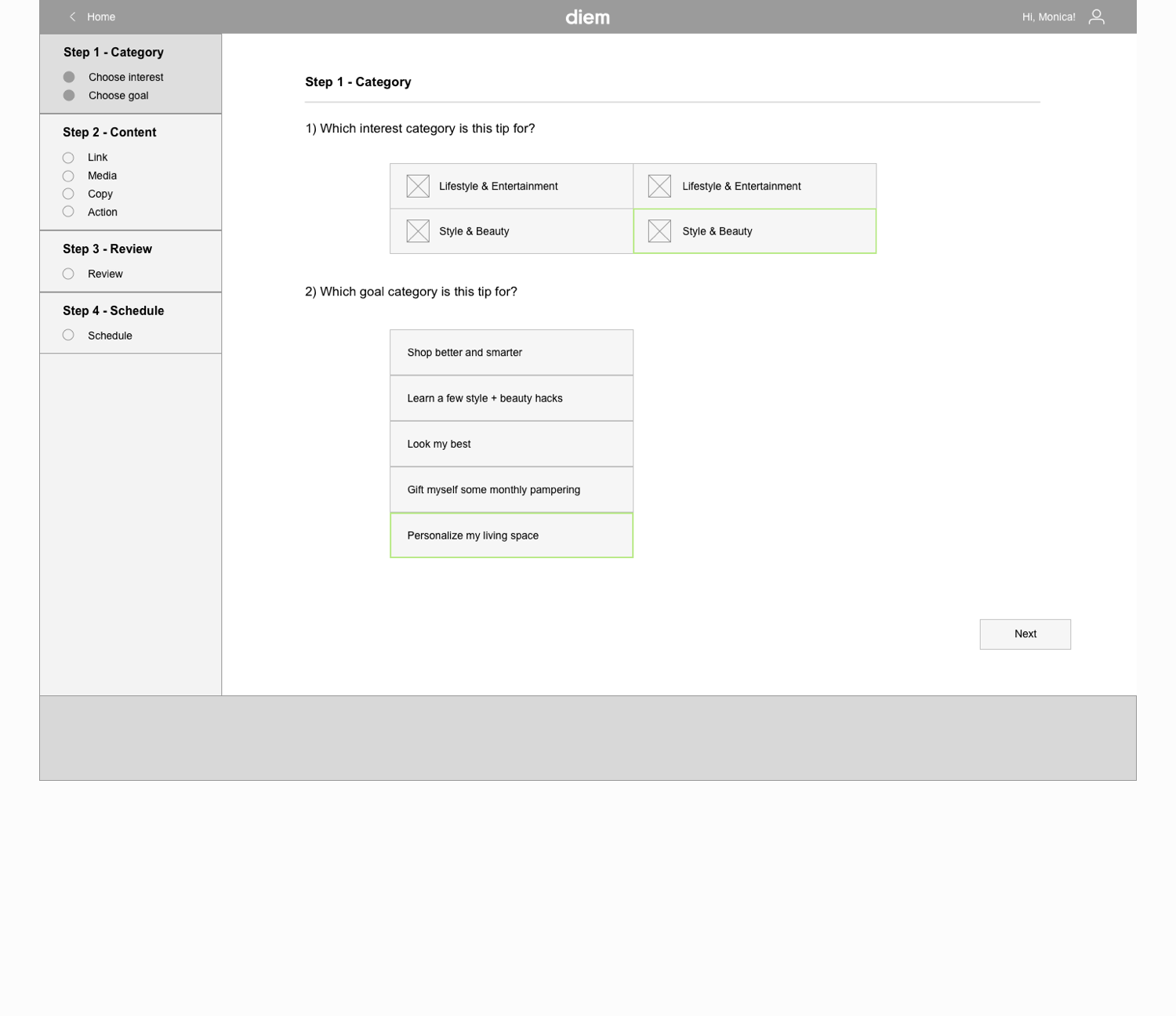This screenshot has width=1176, height=1016.
Task: Click image placeholder on first-column Lifestyle & Entertainment
Action: (x=418, y=186)
